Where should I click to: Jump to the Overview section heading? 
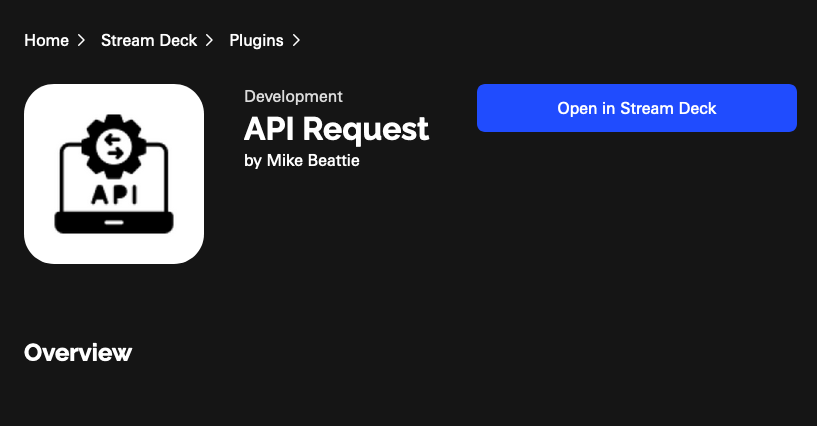pyautogui.click(x=78, y=353)
